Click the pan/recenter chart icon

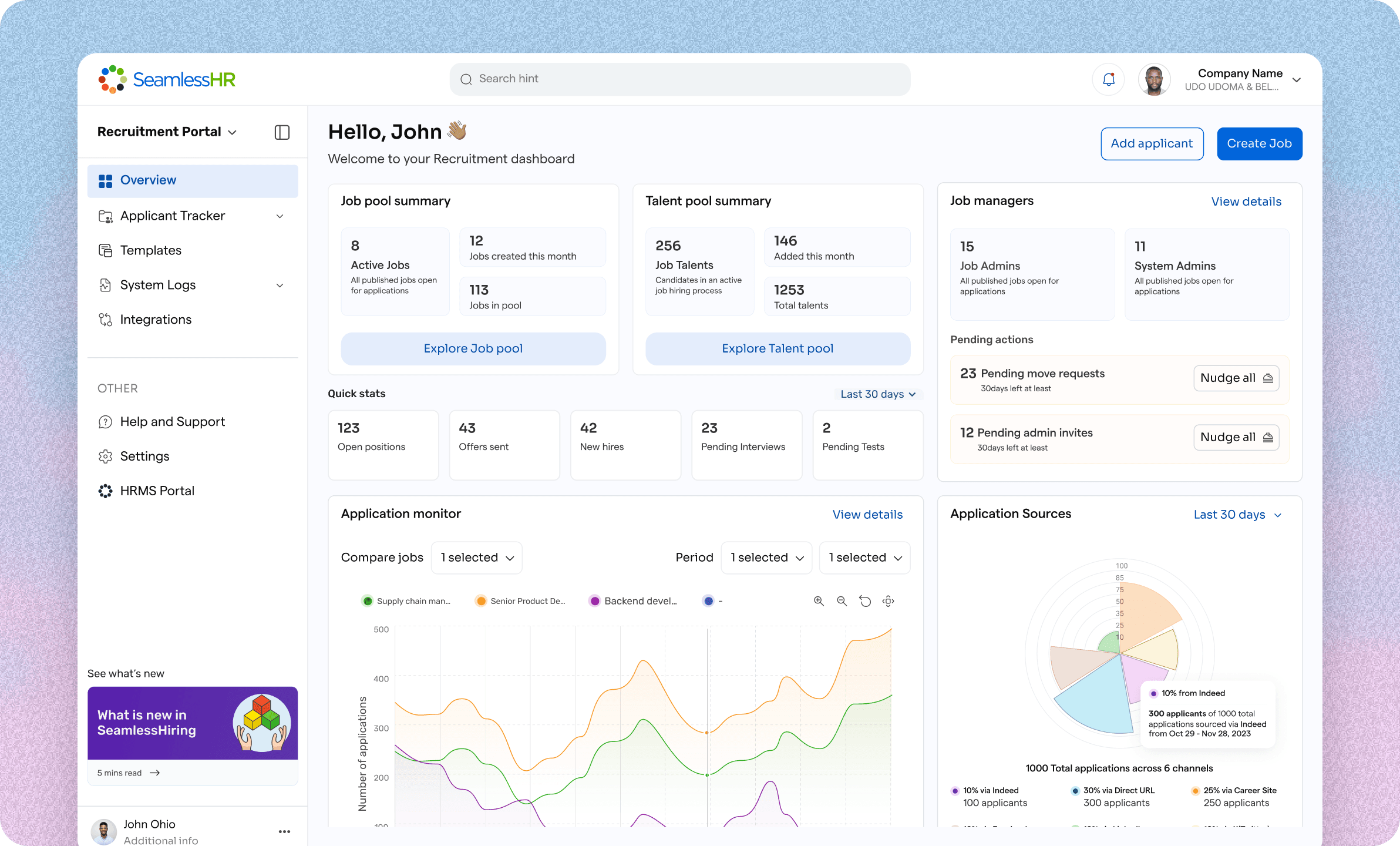pos(889,601)
